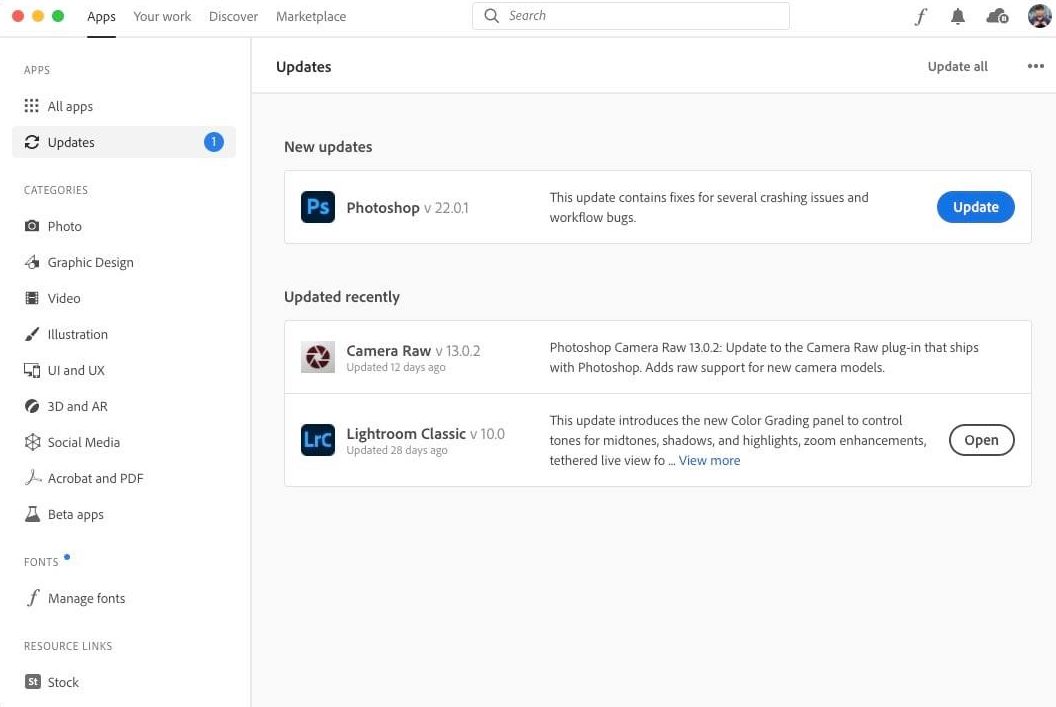Select All apps in the sidebar
This screenshot has width=1056, height=707.
pos(70,106)
